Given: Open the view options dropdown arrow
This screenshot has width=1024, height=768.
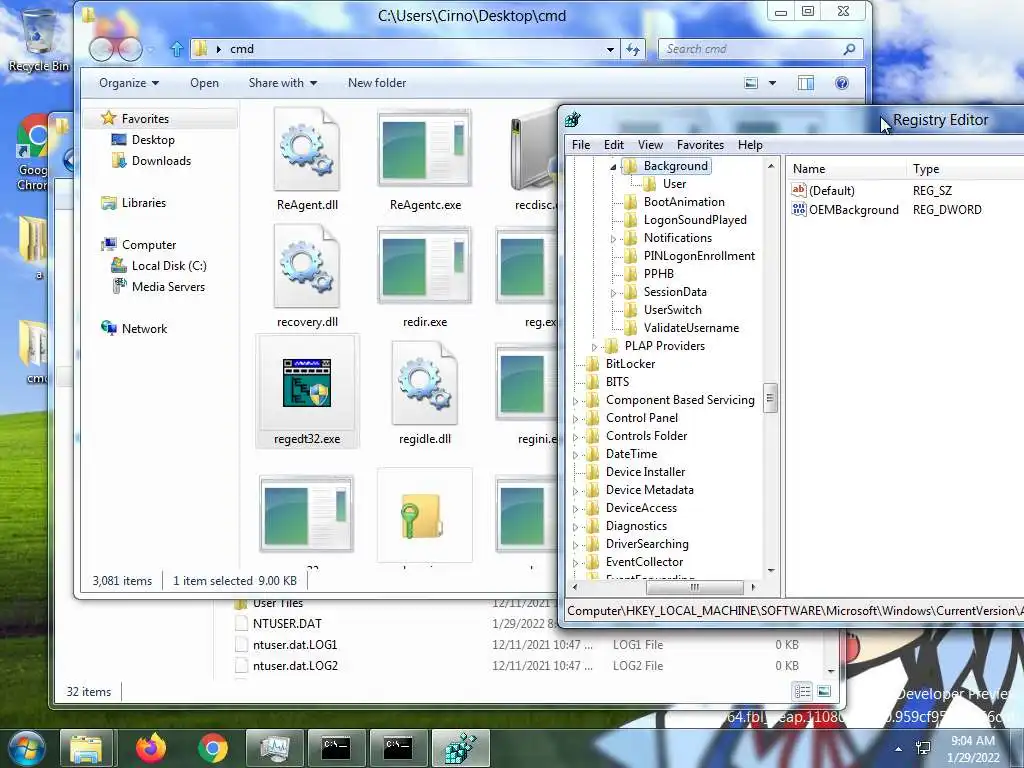Looking at the screenshot, I should point(773,83).
